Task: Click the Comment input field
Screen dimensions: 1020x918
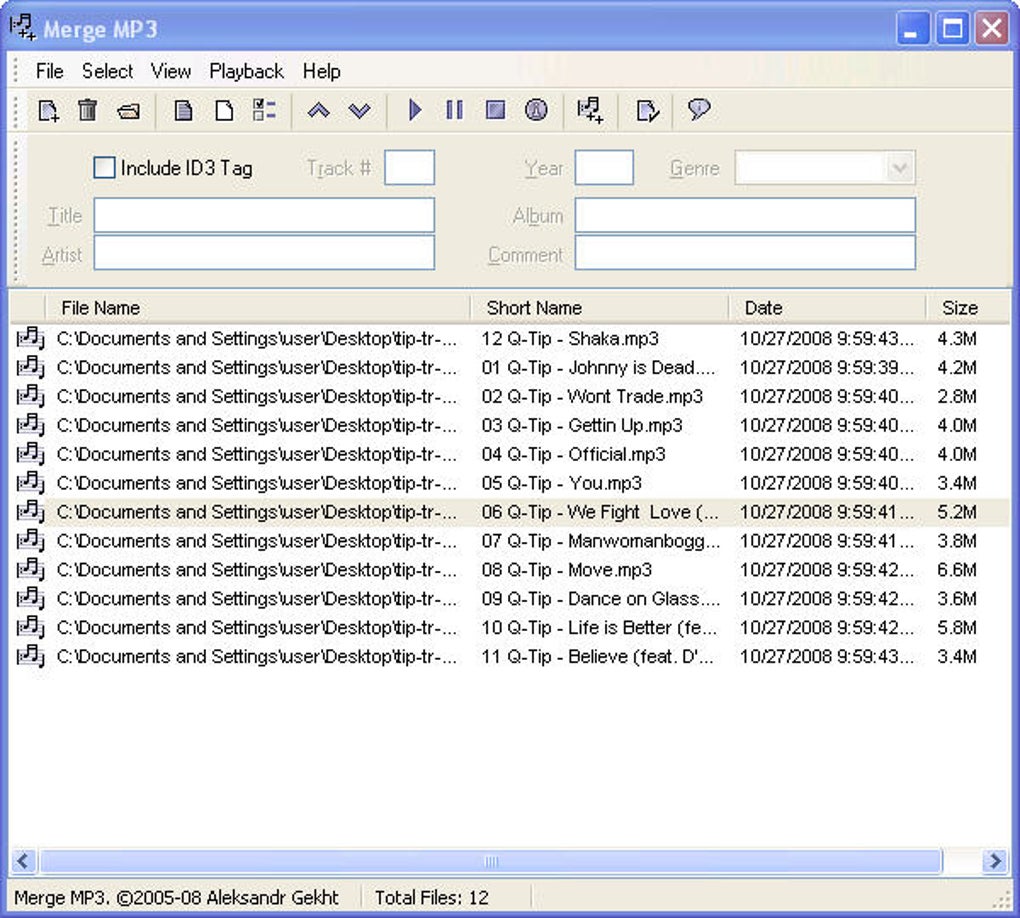Action: click(x=745, y=252)
